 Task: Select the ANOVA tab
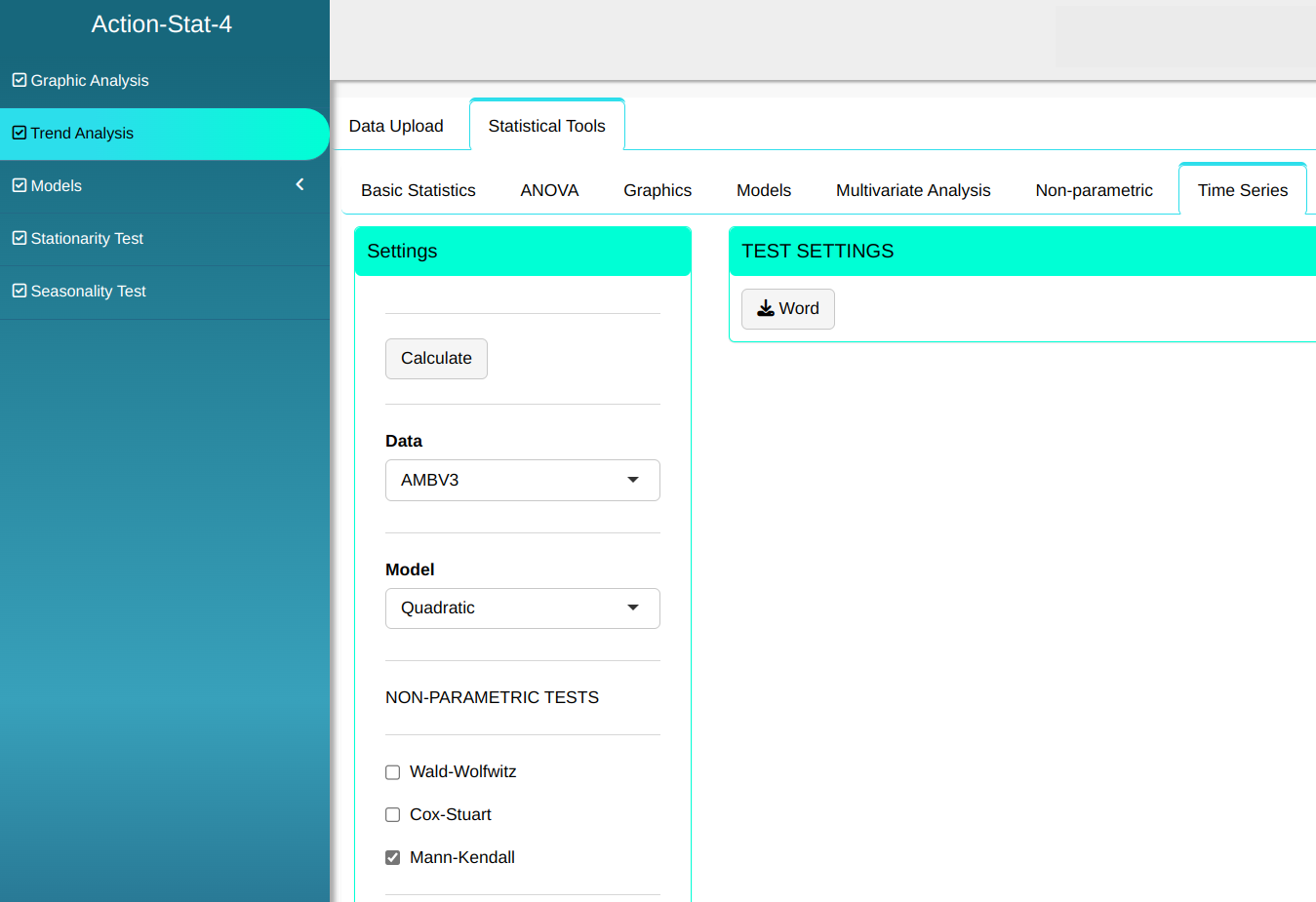point(549,190)
